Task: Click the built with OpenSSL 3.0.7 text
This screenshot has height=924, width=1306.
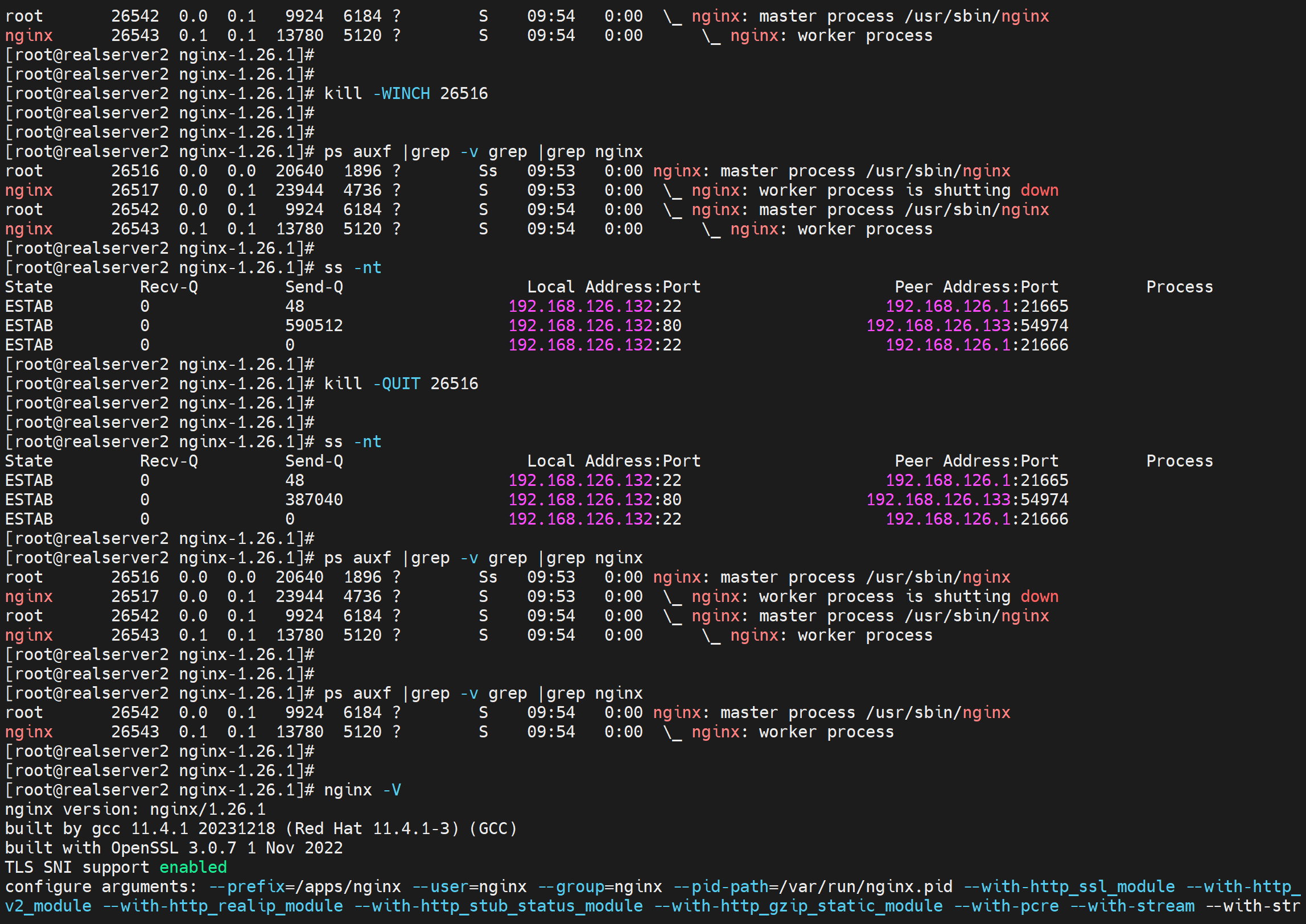Action: click(x=121, y=848)
